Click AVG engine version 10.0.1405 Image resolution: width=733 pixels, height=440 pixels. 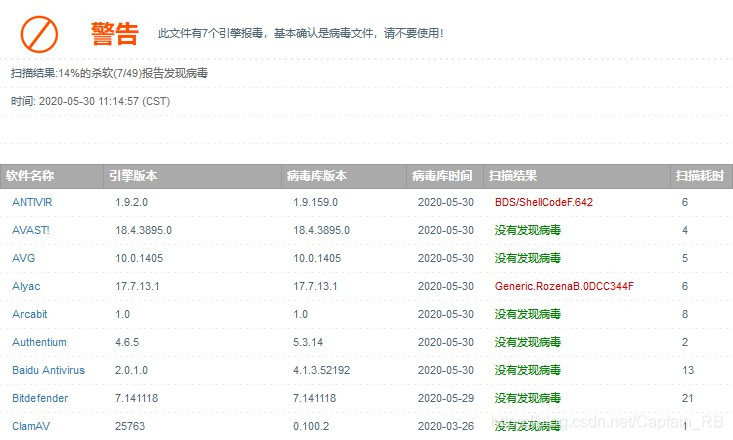(x=139, y=258)
